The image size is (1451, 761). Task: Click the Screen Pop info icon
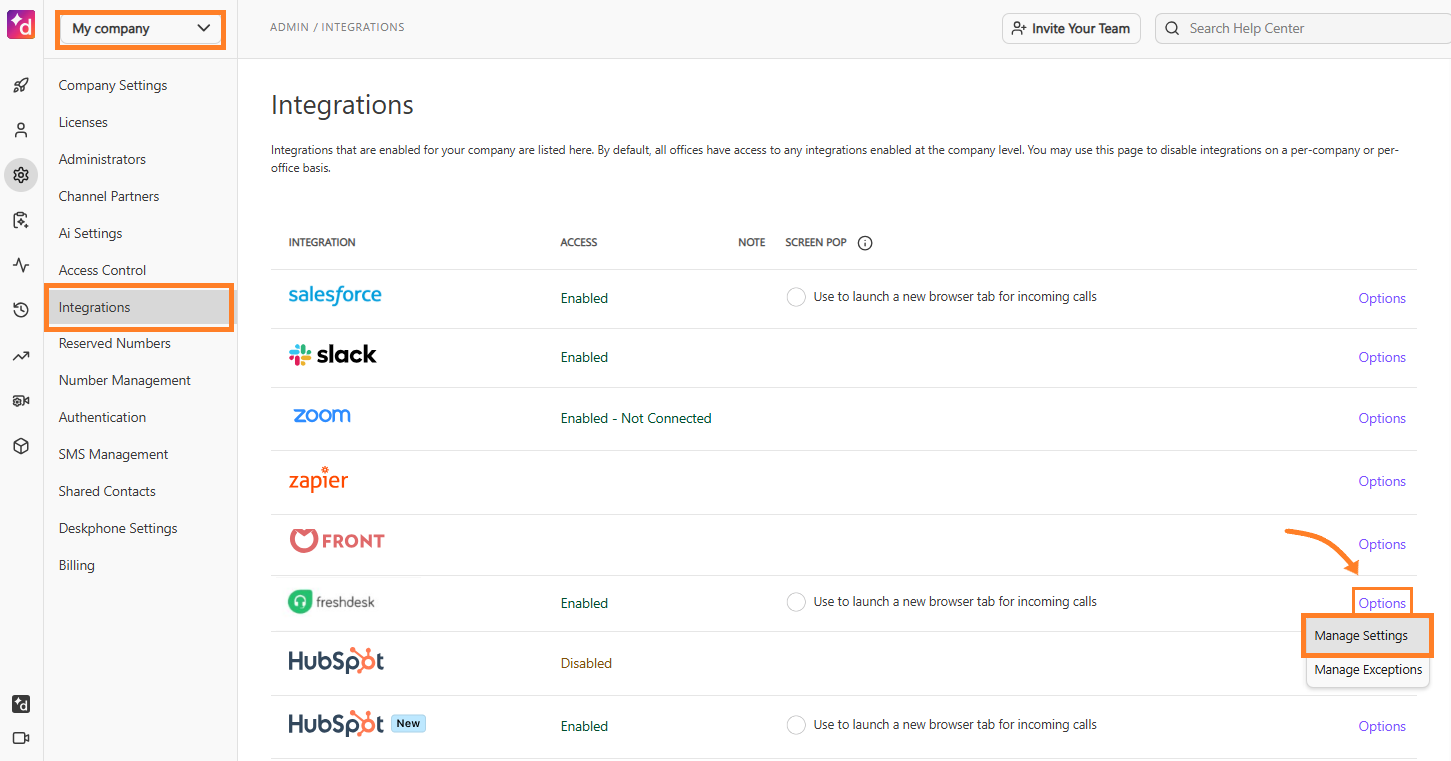click(x=866, y=243)
